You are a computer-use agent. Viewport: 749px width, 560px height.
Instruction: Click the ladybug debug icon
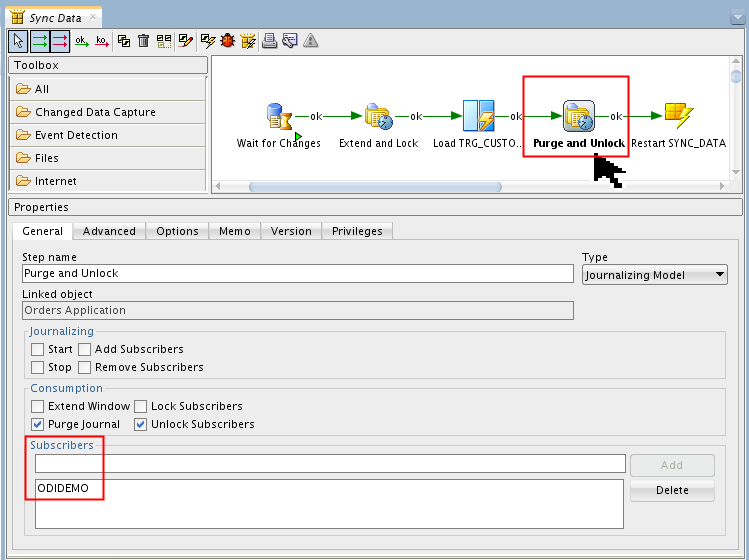pyautogui.click(x=228, y=41)
